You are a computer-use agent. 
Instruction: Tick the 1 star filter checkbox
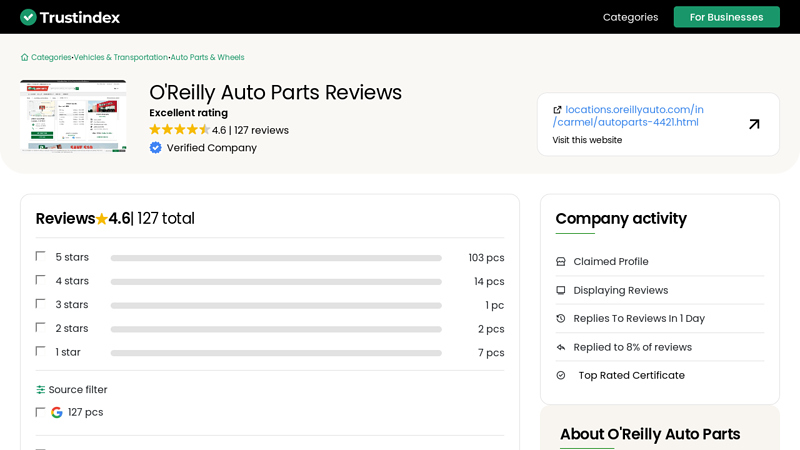pos(40,351)
